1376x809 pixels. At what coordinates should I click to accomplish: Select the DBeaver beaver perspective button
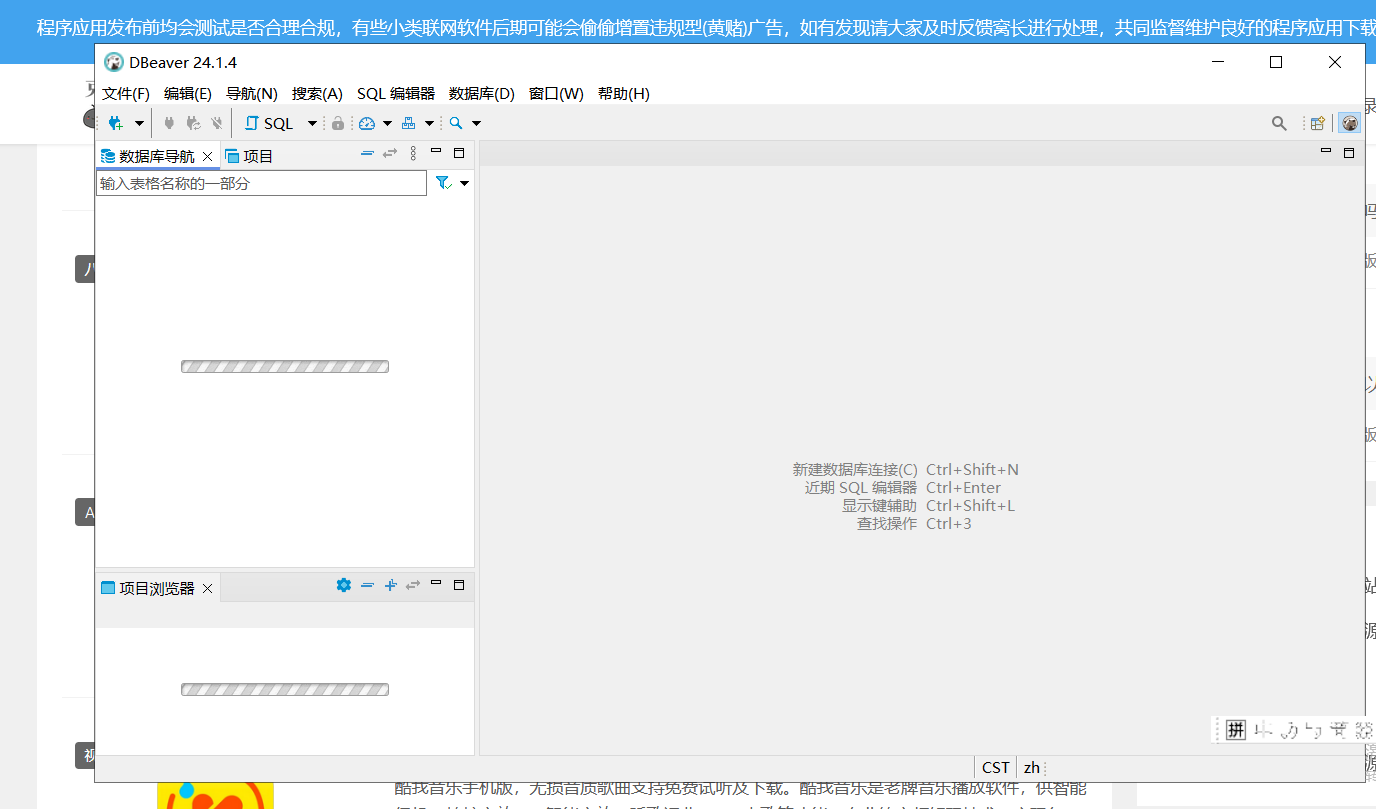[1350, 123]
